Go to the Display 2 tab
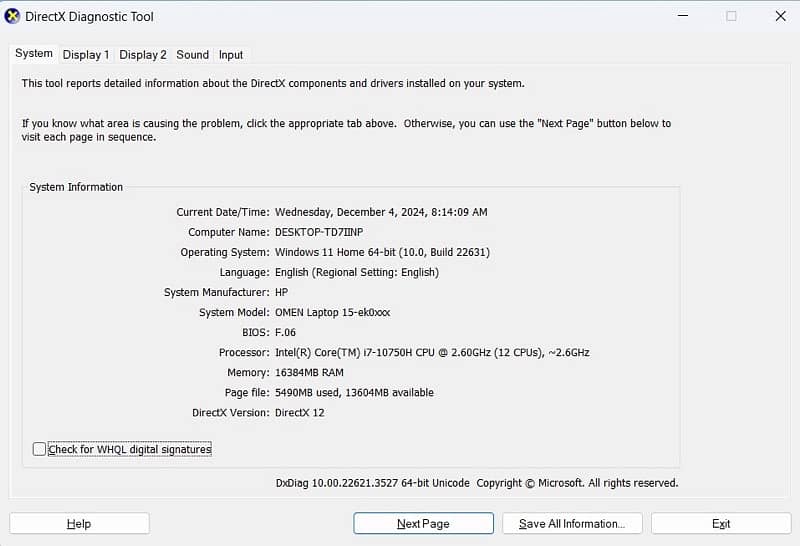This screenshot has height=546, width=800. pos(143,55)
